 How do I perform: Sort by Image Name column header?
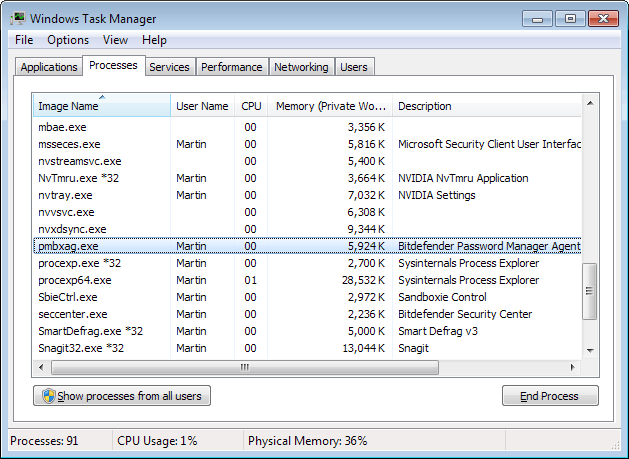tap(102, 106)
